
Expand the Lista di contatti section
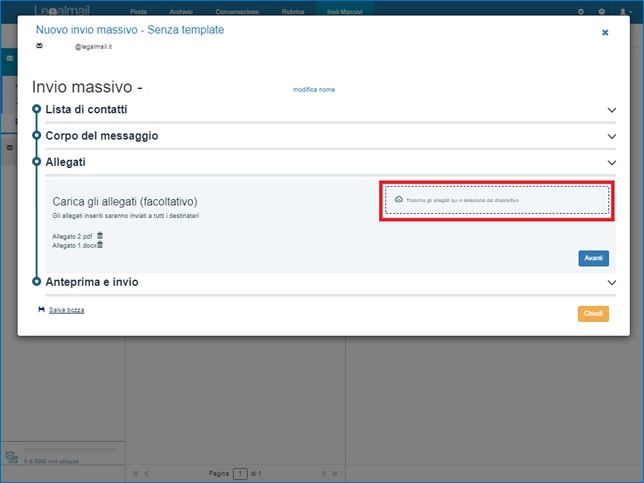coord(611,110)
